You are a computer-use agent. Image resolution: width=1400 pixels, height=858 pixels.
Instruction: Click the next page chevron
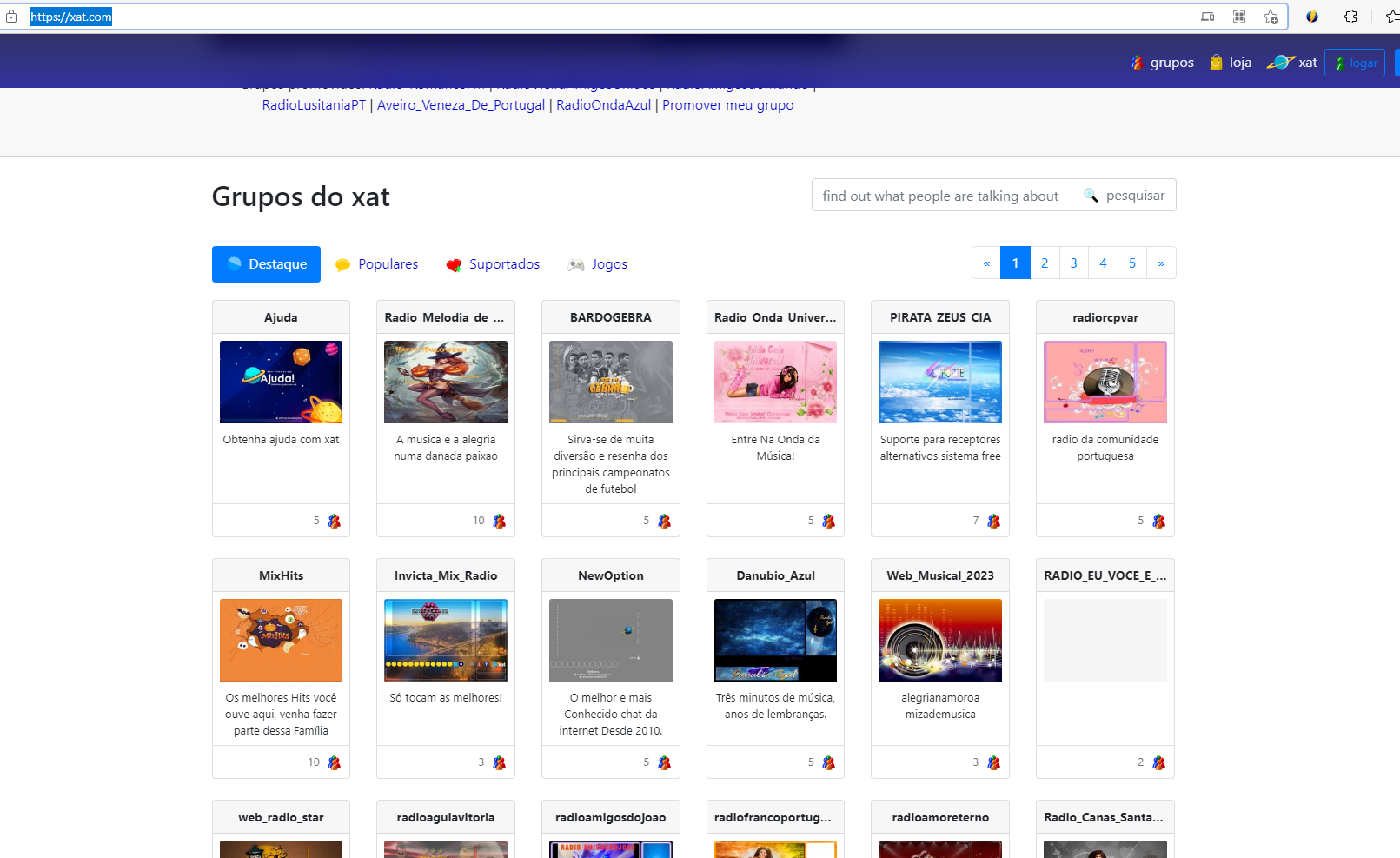[x=1161, y=263]
